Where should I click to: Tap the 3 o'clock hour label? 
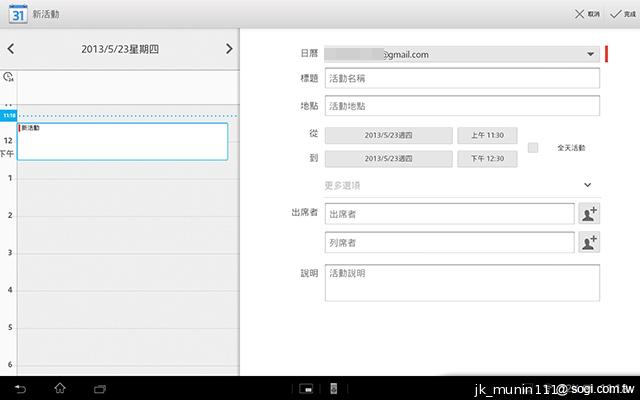10,253
